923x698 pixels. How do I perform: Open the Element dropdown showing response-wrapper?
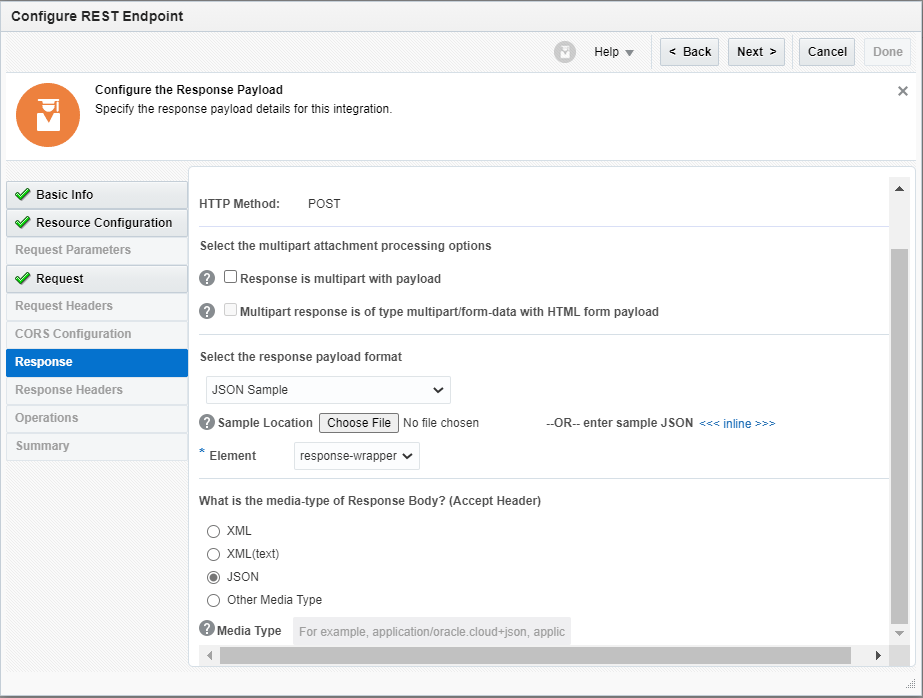click(x=356, y=456)
